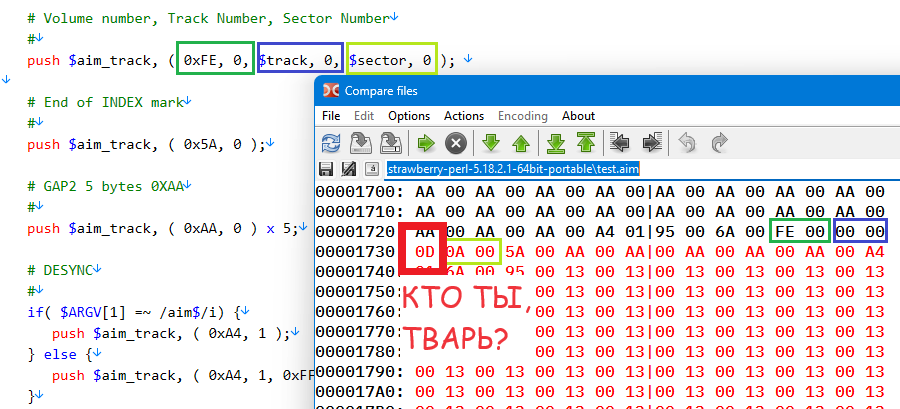Open the About menu

[578, 116]
